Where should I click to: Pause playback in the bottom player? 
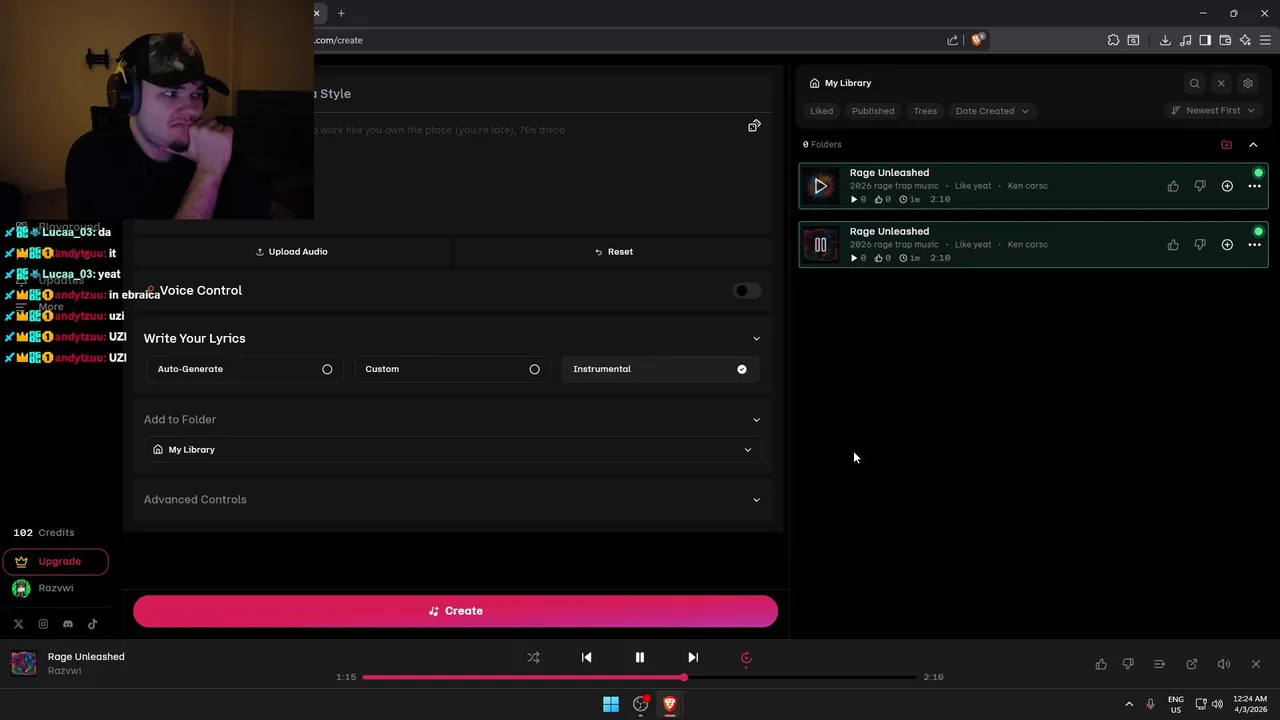(640, 658)
